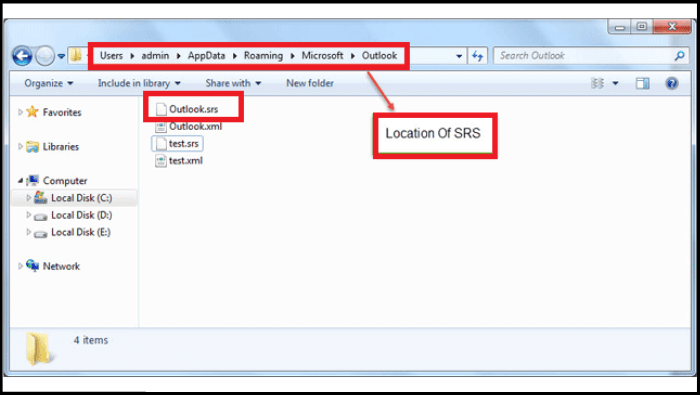Click the Local Disk (D:) drive icon
Screen dimensions: 700x395
tap(41, 216)
